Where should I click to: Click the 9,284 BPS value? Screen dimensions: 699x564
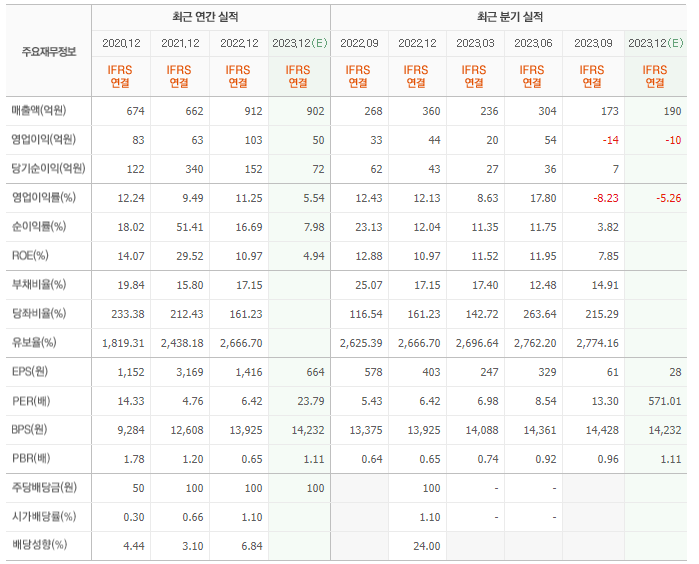coord(131,430)
